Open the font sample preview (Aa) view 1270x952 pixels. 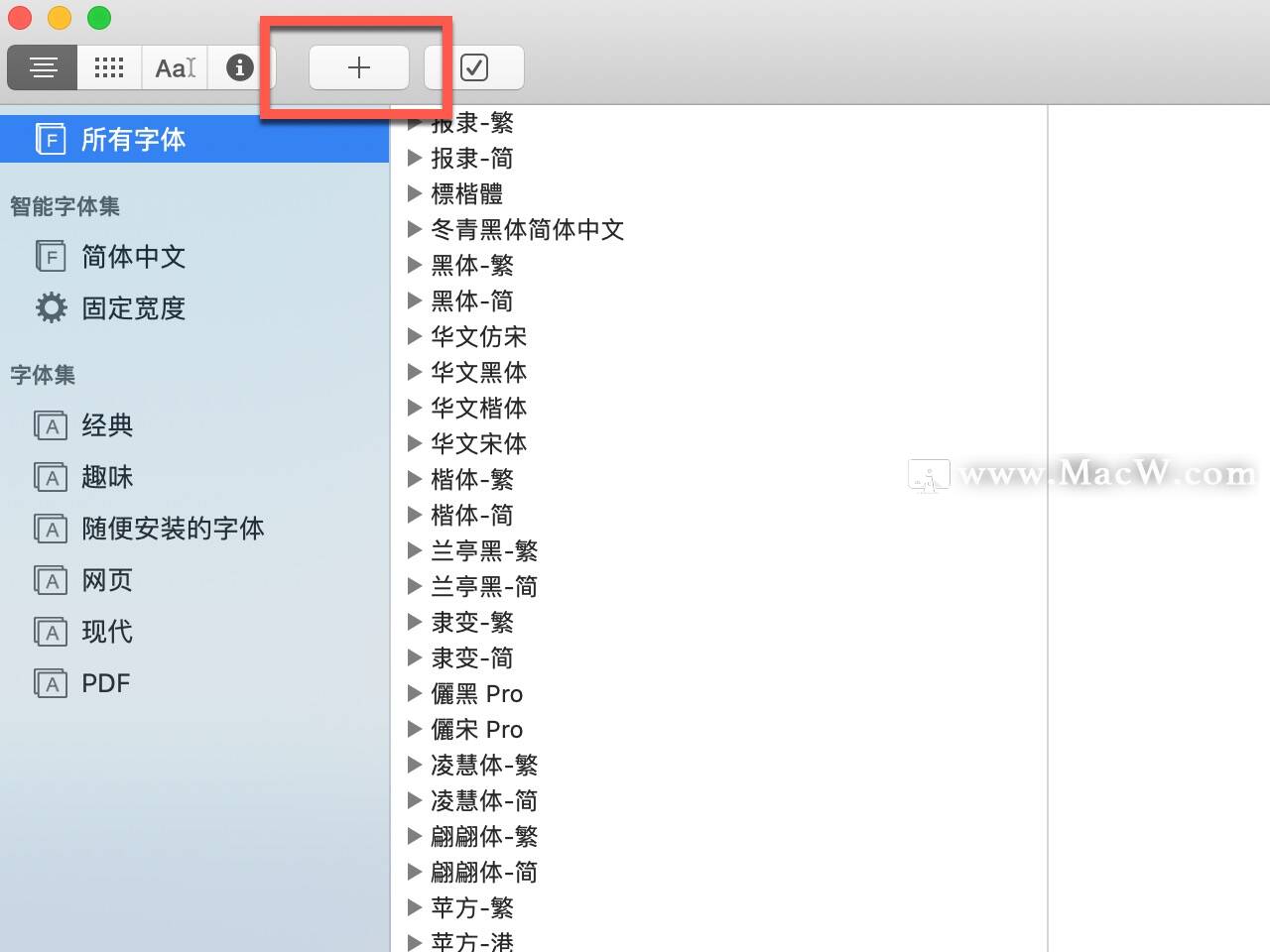tap(175, 67)
